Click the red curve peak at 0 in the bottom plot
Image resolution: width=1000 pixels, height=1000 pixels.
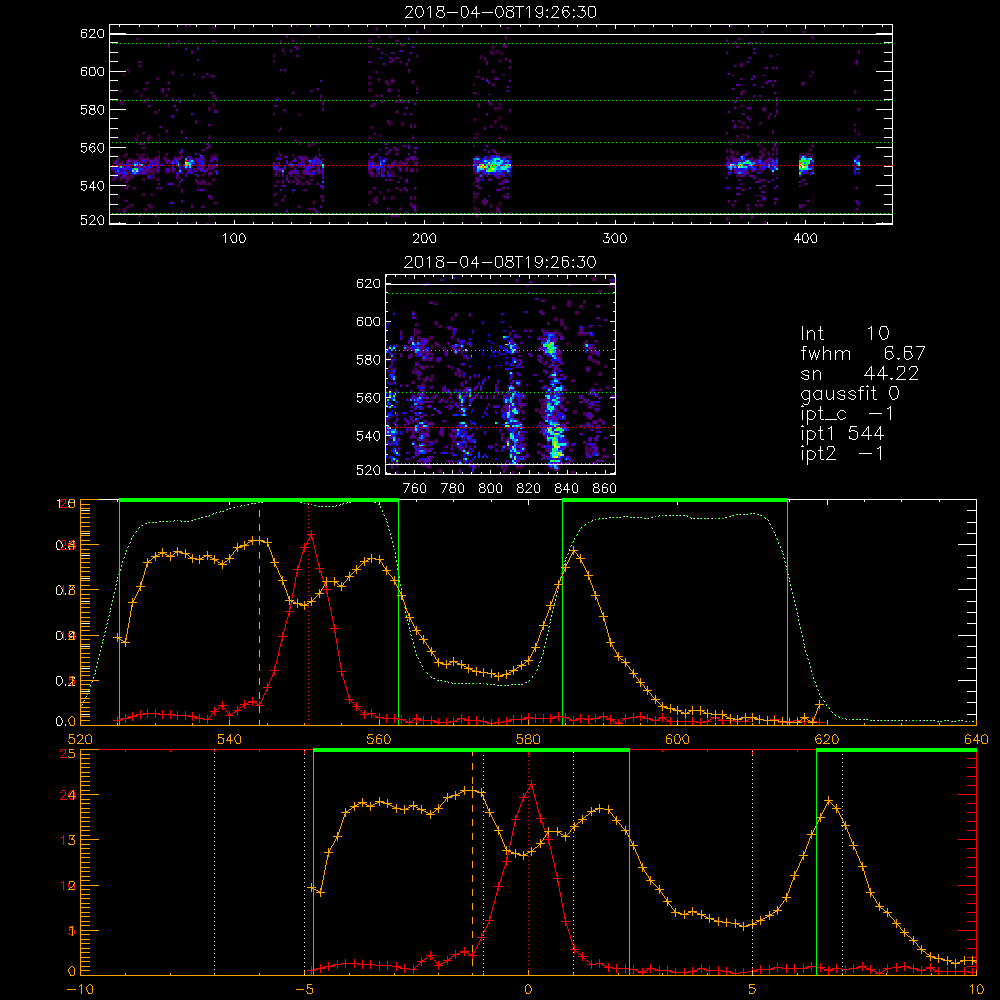point(531,785)
